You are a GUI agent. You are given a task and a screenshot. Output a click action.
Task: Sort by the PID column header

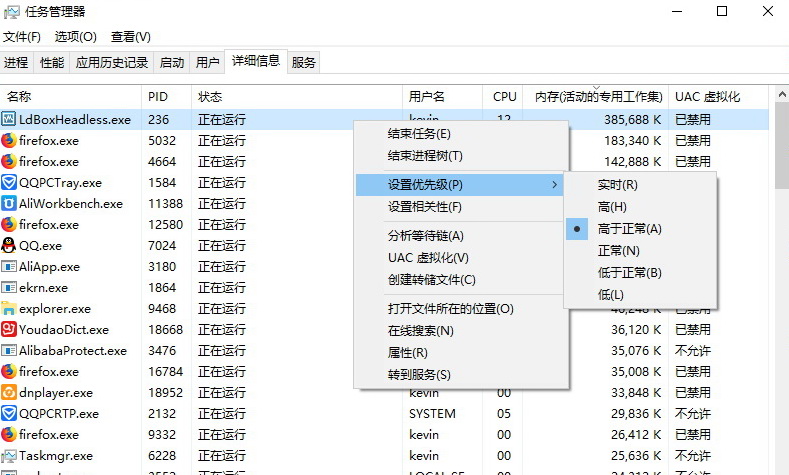pos(167,97)
